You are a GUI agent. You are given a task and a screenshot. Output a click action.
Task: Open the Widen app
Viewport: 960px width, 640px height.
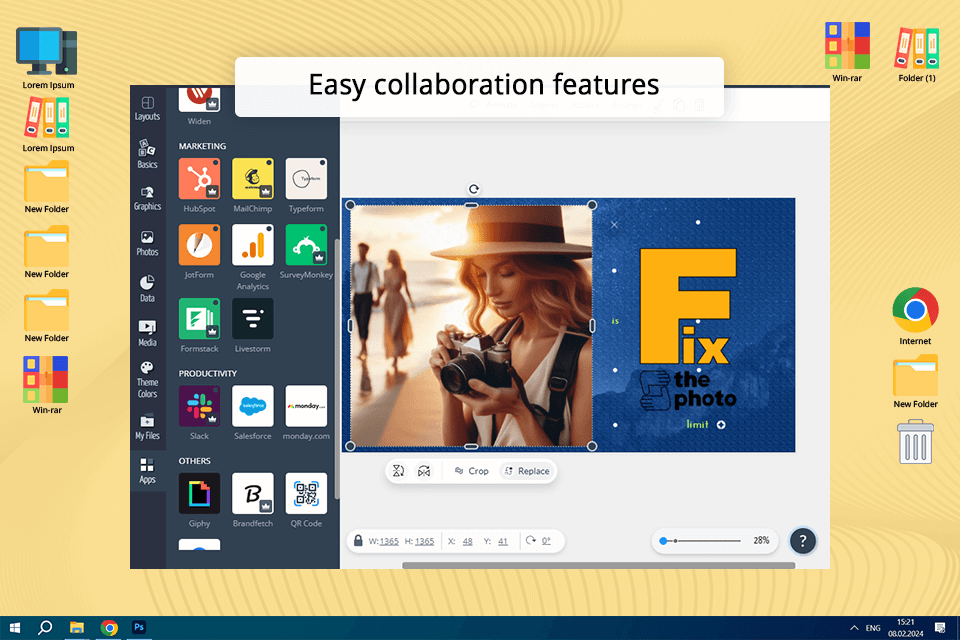[x=199, y=100]
